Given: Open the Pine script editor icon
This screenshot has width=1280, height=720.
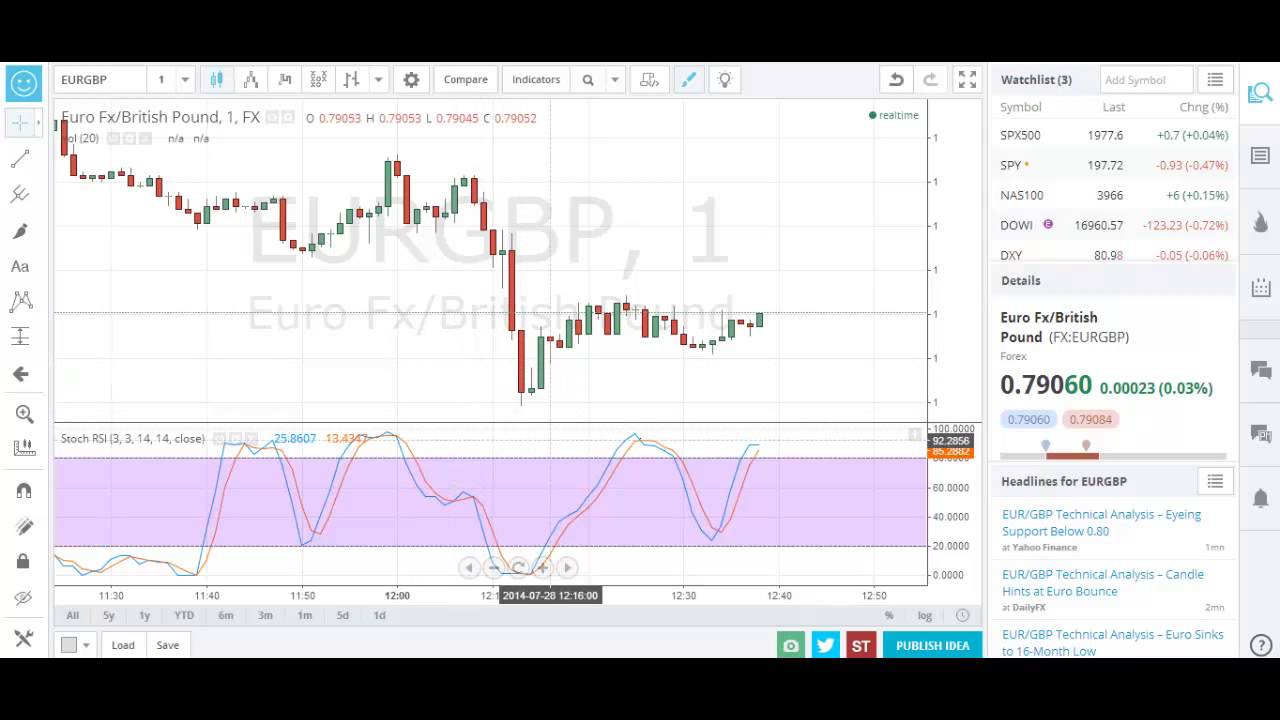Looking at the screenshot, I should point(650,80).
